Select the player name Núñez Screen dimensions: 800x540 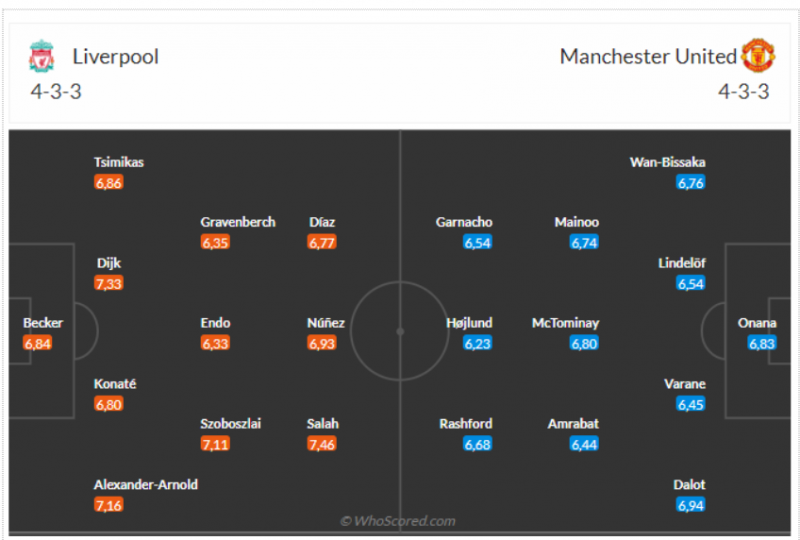click(326, 323)
